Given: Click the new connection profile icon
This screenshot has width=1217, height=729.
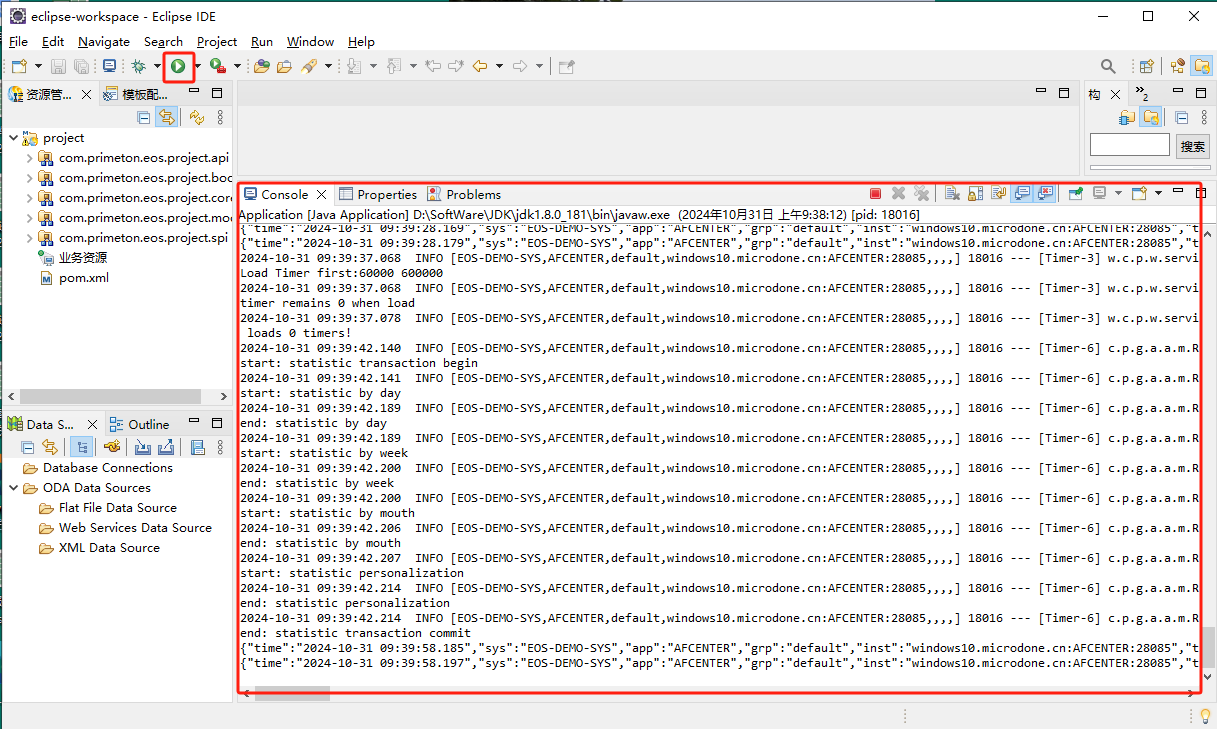Looking at the screenshot, I should pos(112,447).
